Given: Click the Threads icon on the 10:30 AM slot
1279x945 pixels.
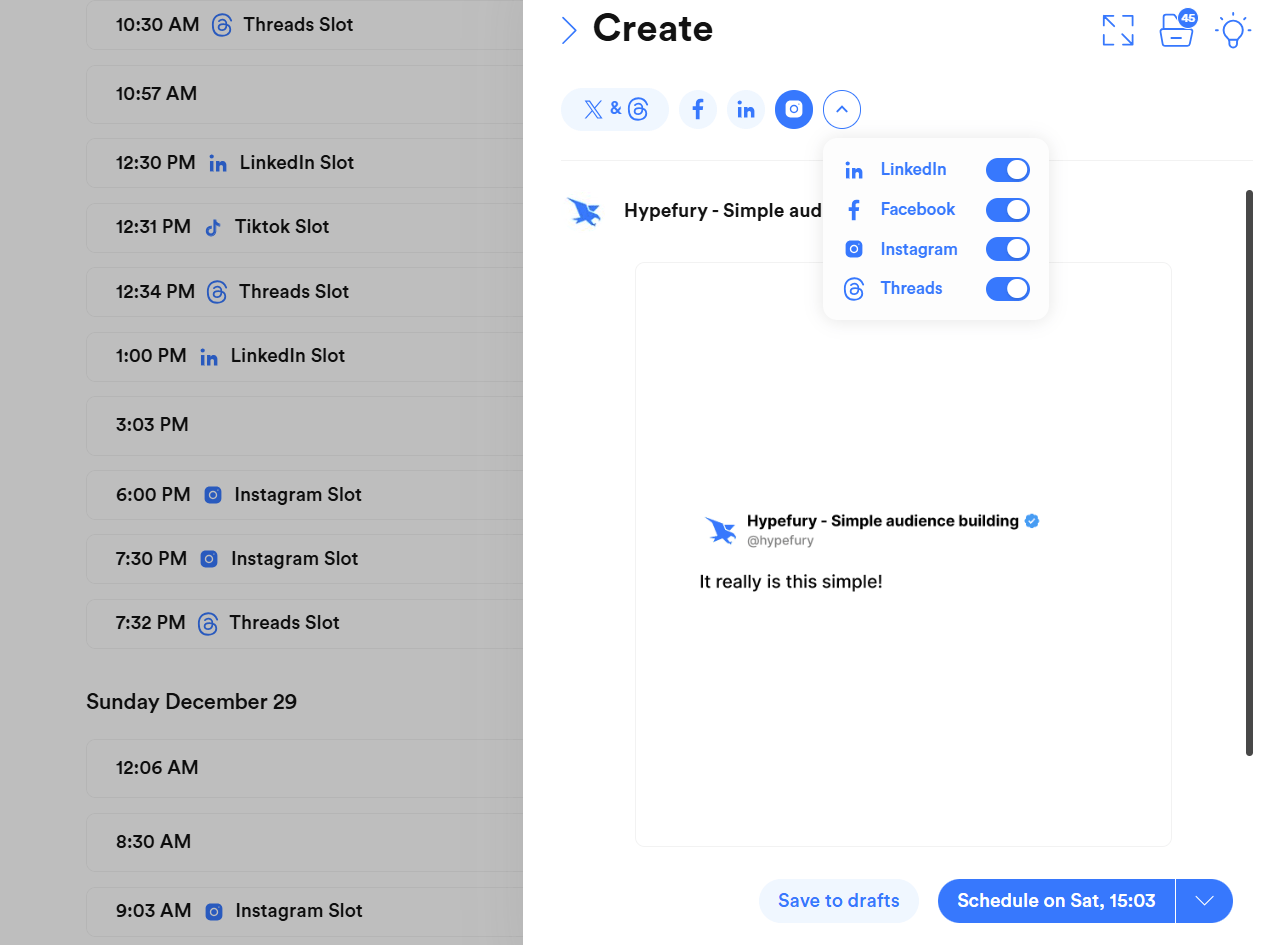Looking at the screenshot, I should [x=221, y=24].
